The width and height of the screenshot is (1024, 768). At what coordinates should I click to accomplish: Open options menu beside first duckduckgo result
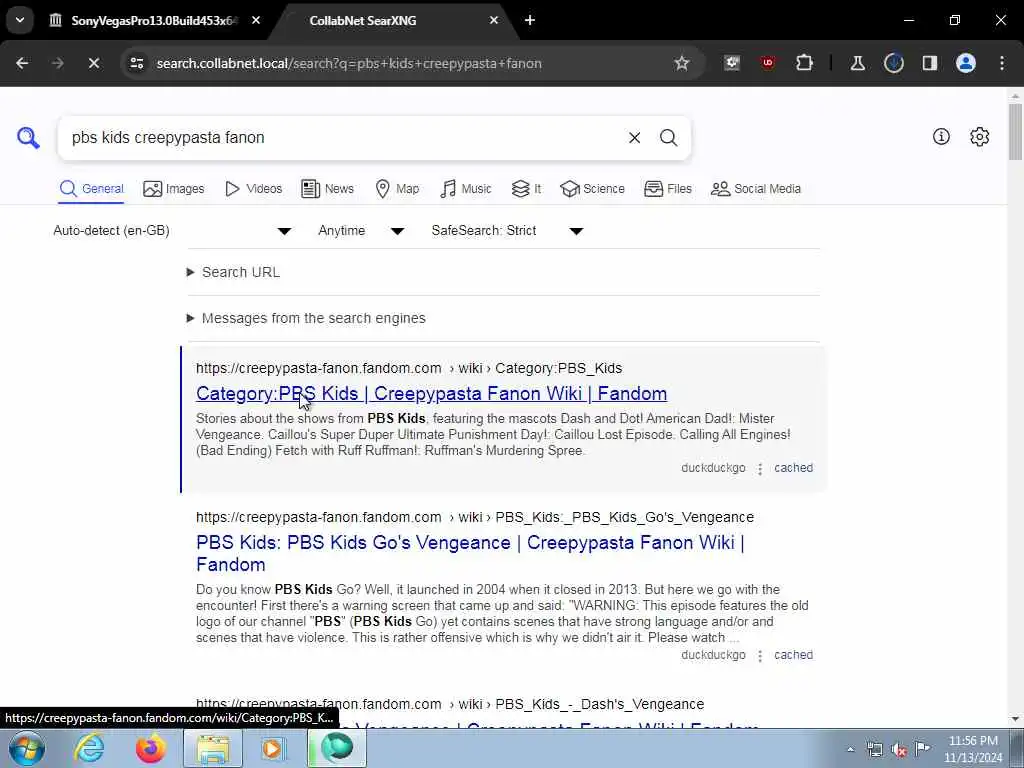[x=760, y=469]
